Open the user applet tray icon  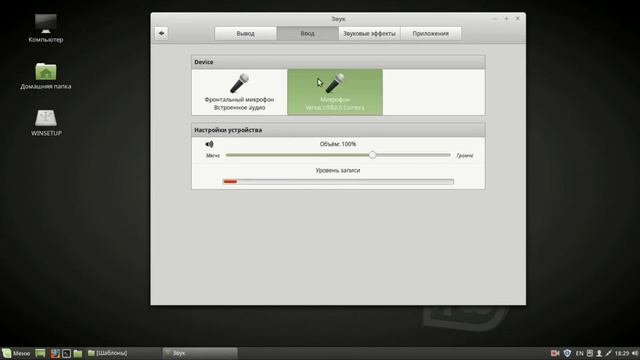click(599, 353)
